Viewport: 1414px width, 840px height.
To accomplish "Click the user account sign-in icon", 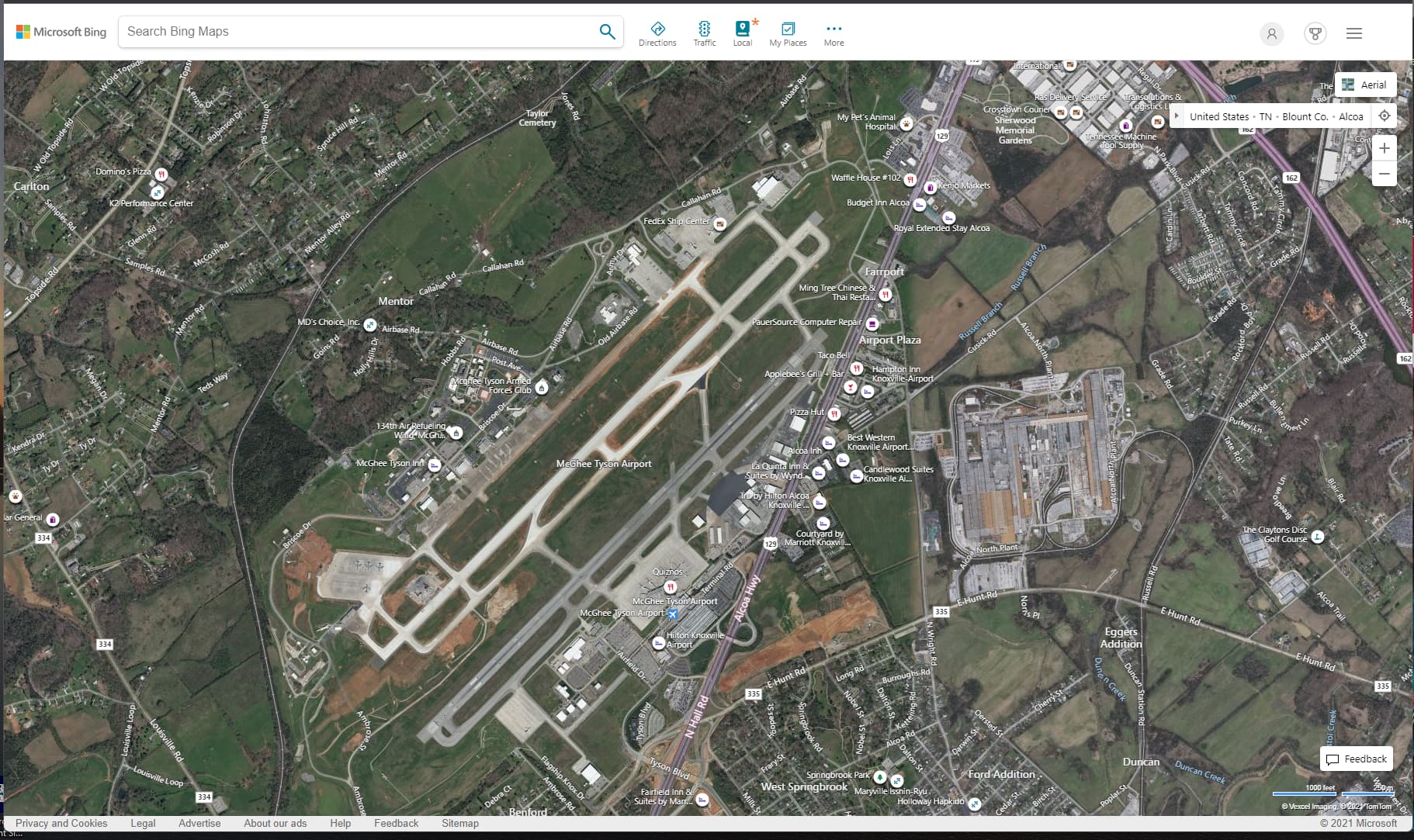I will [x=1271, y=33].
